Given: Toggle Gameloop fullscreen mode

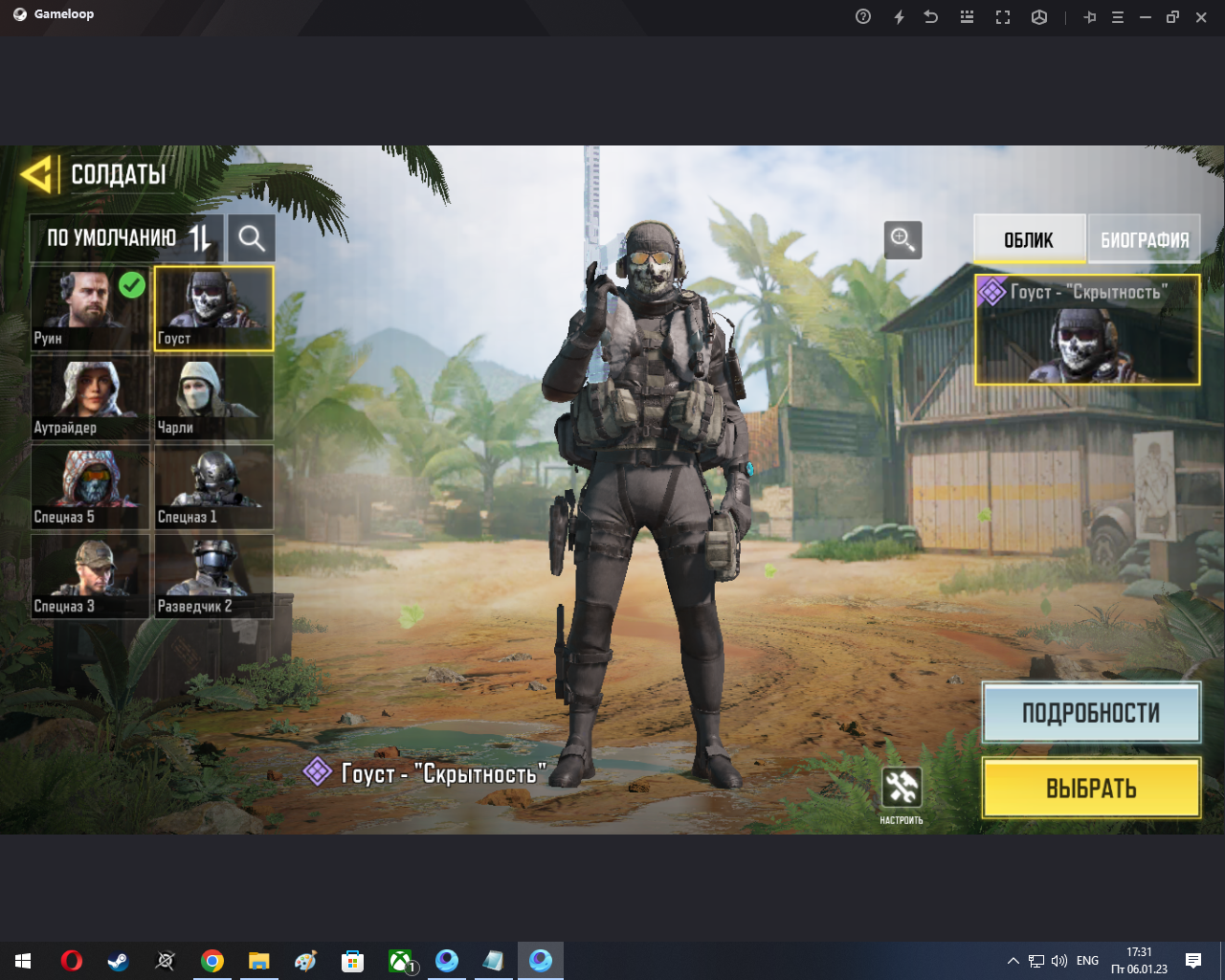Looking at the screenshot, I should (1002, 17).
